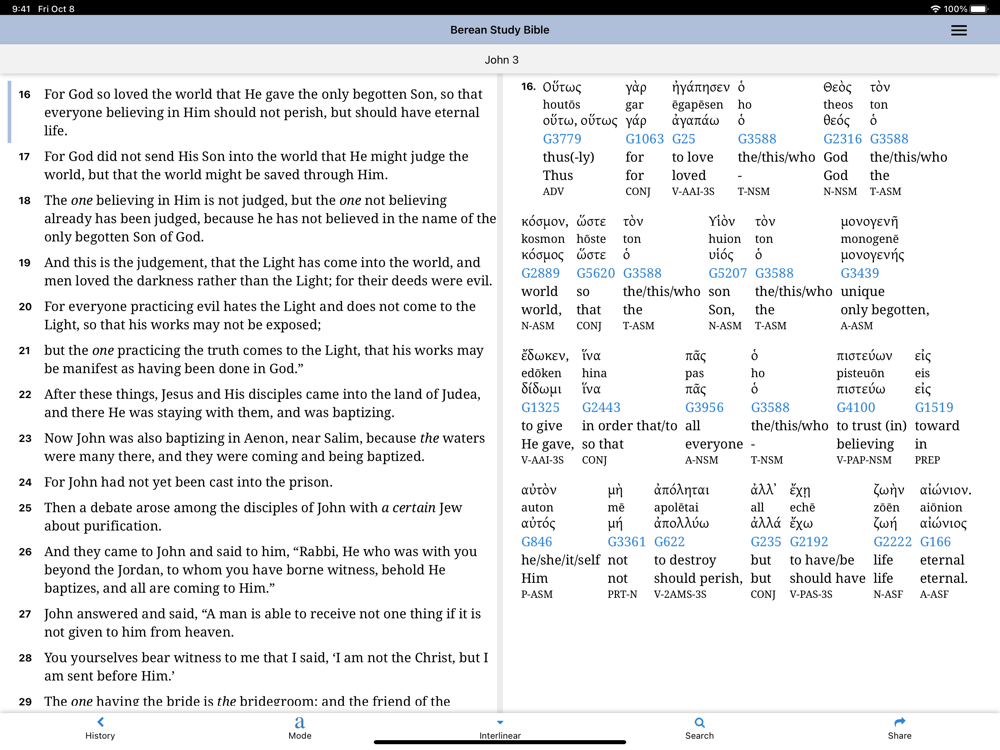1000x750 pixels.
Task: Select verse 24 about John and prison
Action: [x=188, y=482]
